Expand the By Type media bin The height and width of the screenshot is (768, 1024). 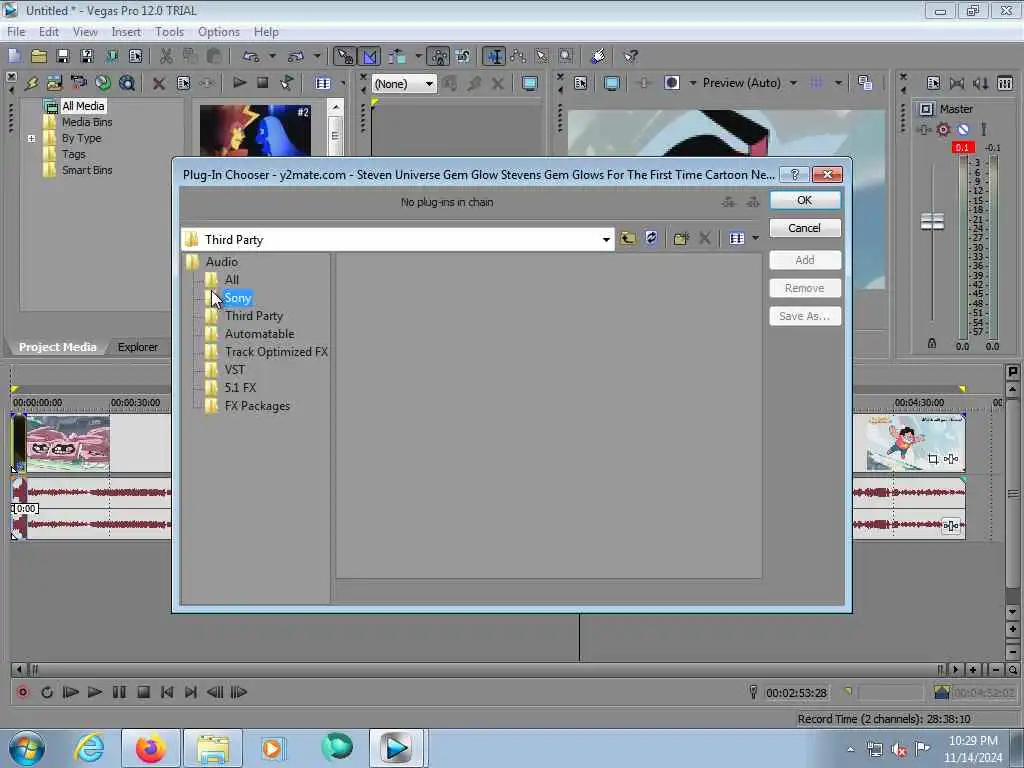pos(31,138)
